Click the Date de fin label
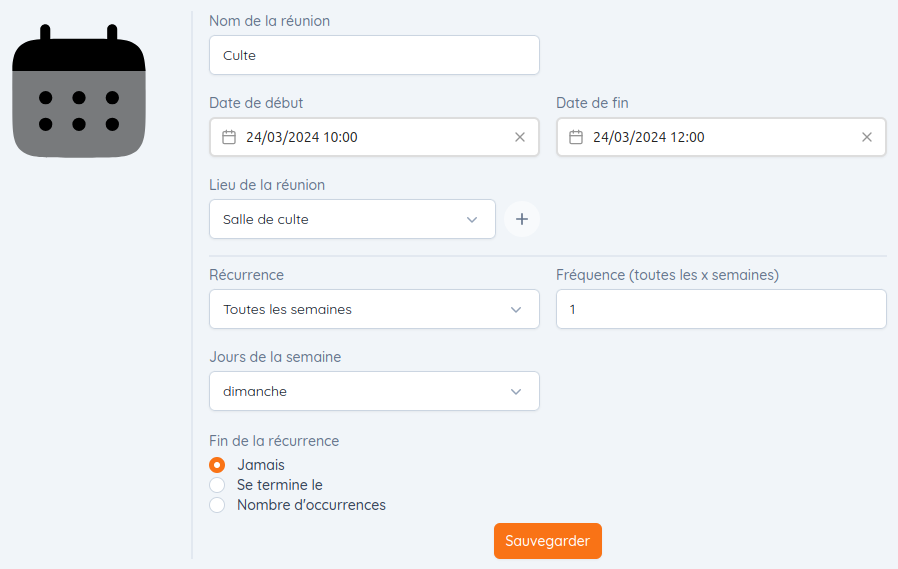This screenshot has width=898, height=569. 593,103
